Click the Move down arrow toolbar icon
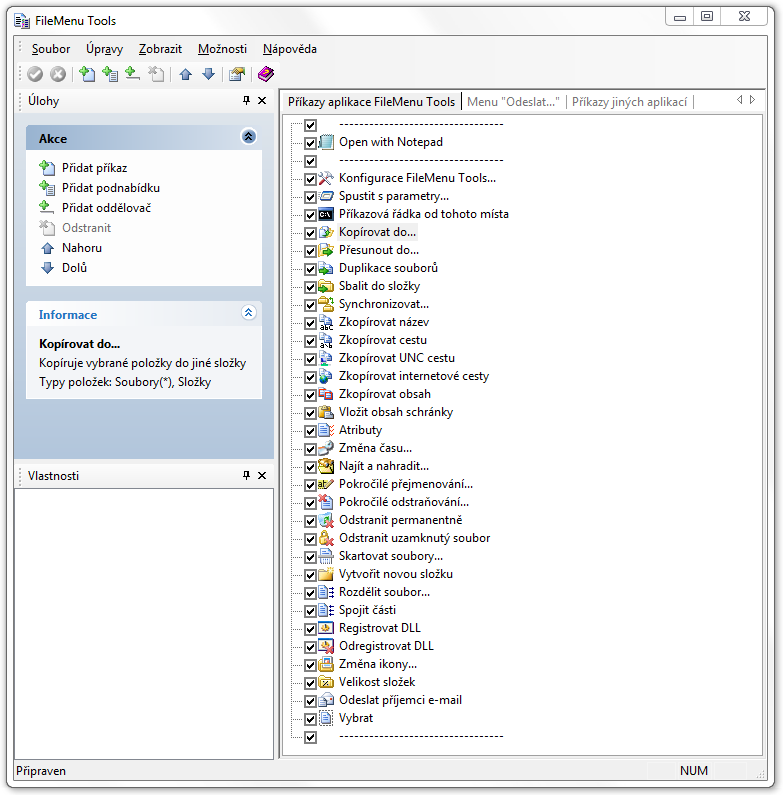The width and height of the screenshot is (783, 795). tap(208, 75)
